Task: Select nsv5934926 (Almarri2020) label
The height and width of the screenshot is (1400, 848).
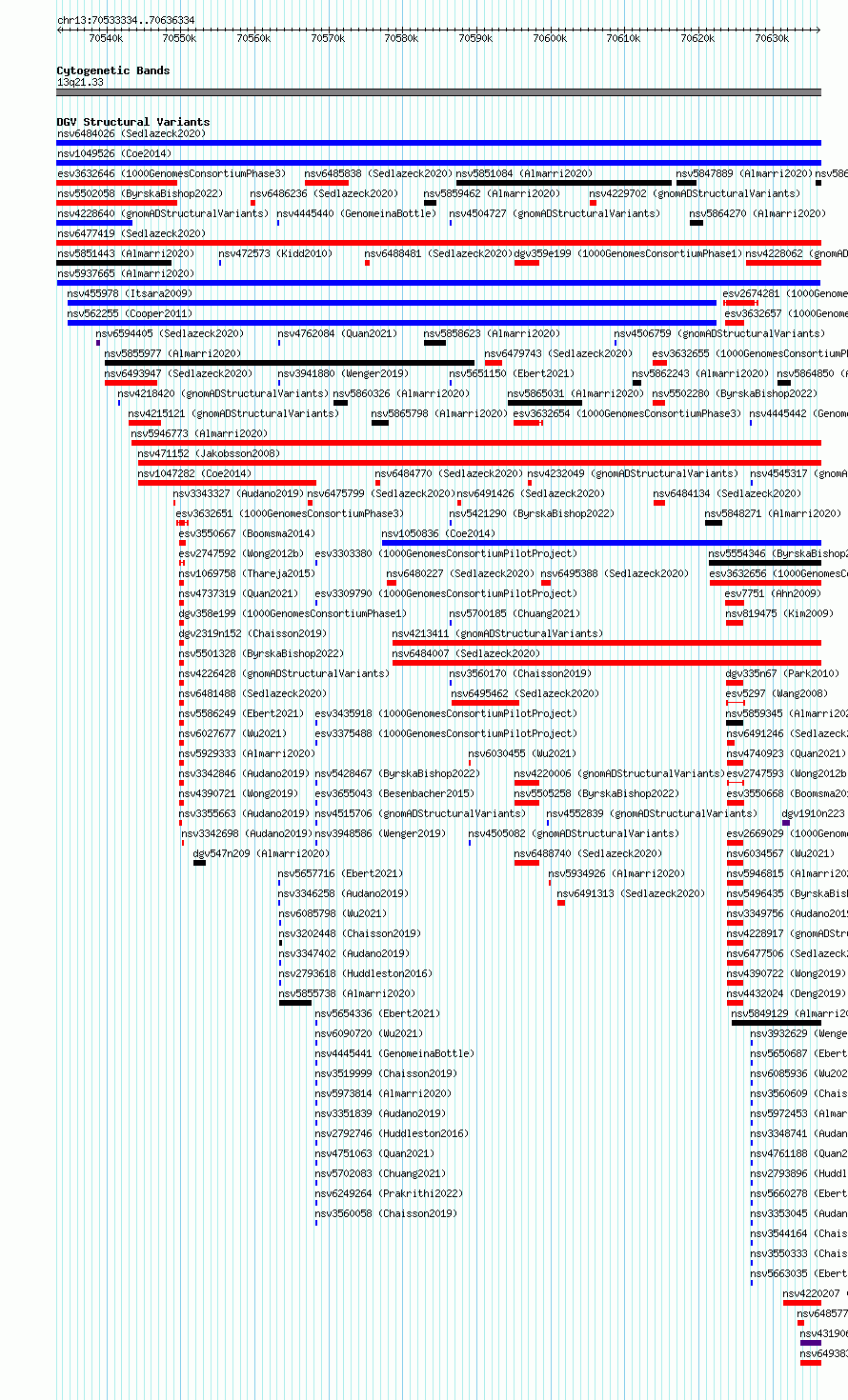Action: pyautogui.click(x=616, y=873)
